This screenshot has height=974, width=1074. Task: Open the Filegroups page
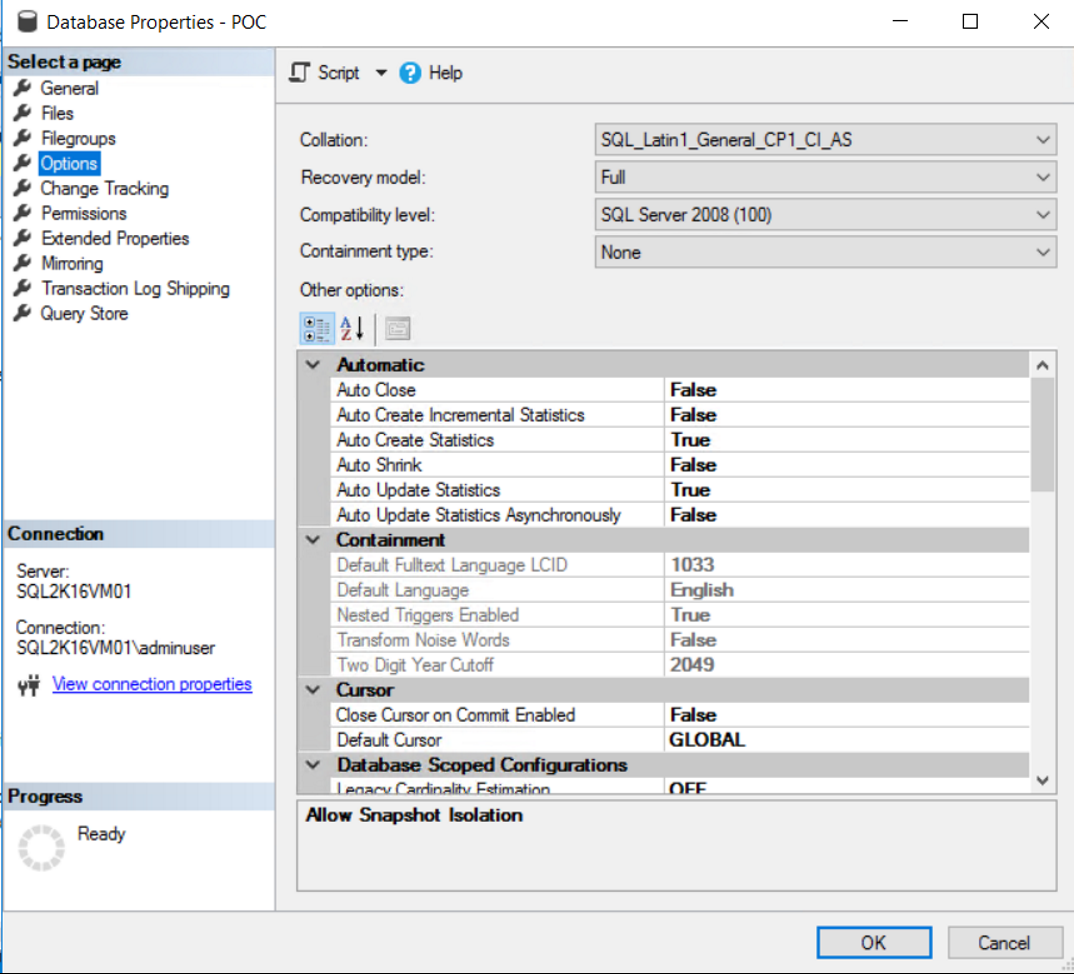click(78, 138)
